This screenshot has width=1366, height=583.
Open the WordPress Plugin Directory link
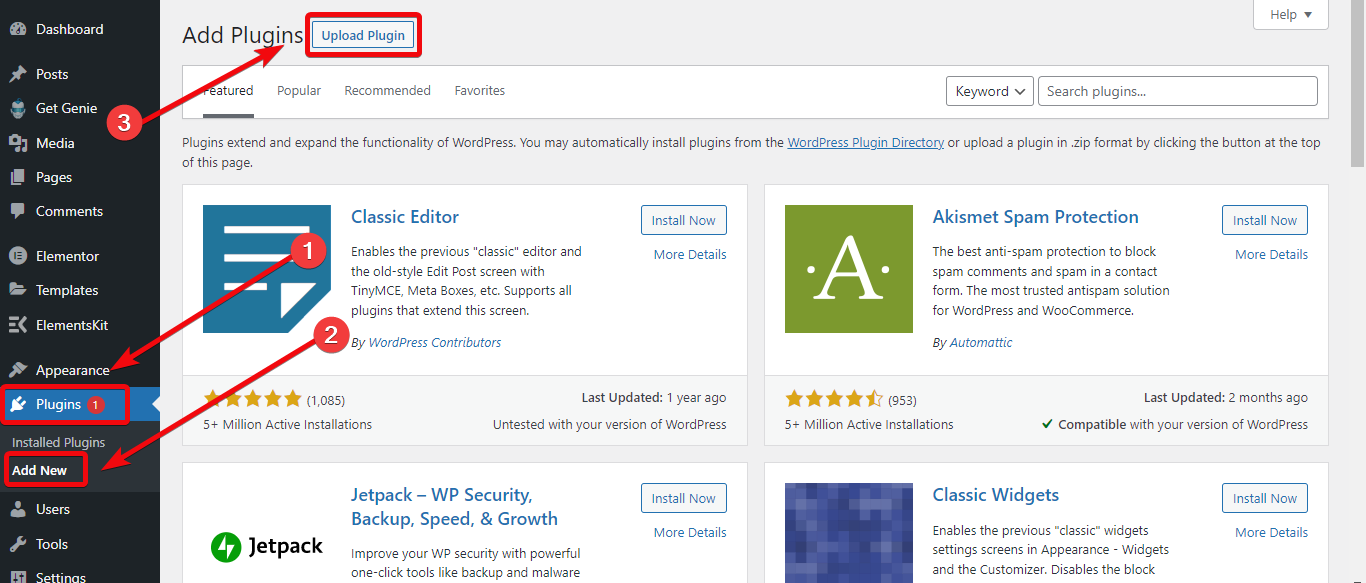coord(865,142)
